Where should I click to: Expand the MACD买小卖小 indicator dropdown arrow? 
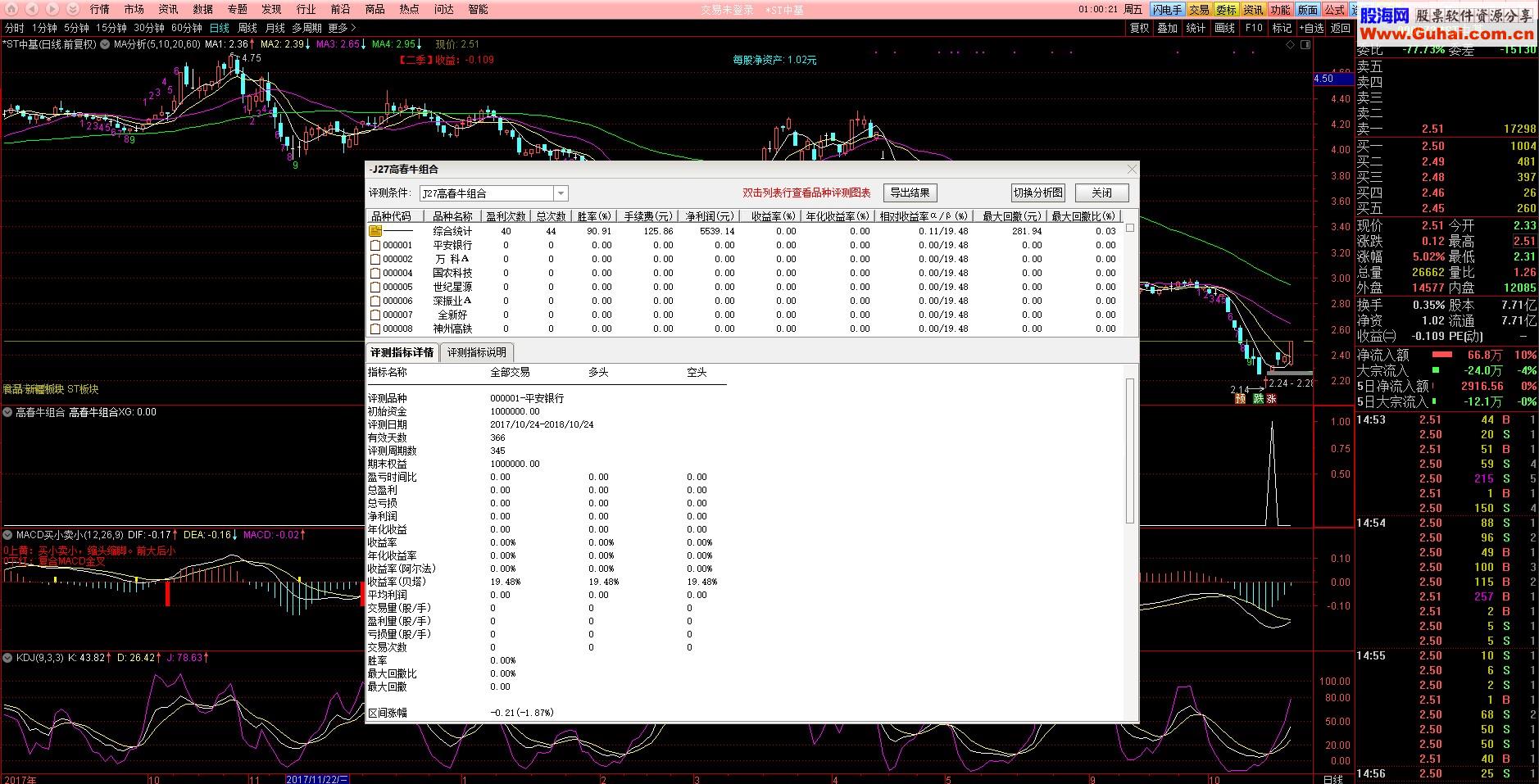(7, 534)
